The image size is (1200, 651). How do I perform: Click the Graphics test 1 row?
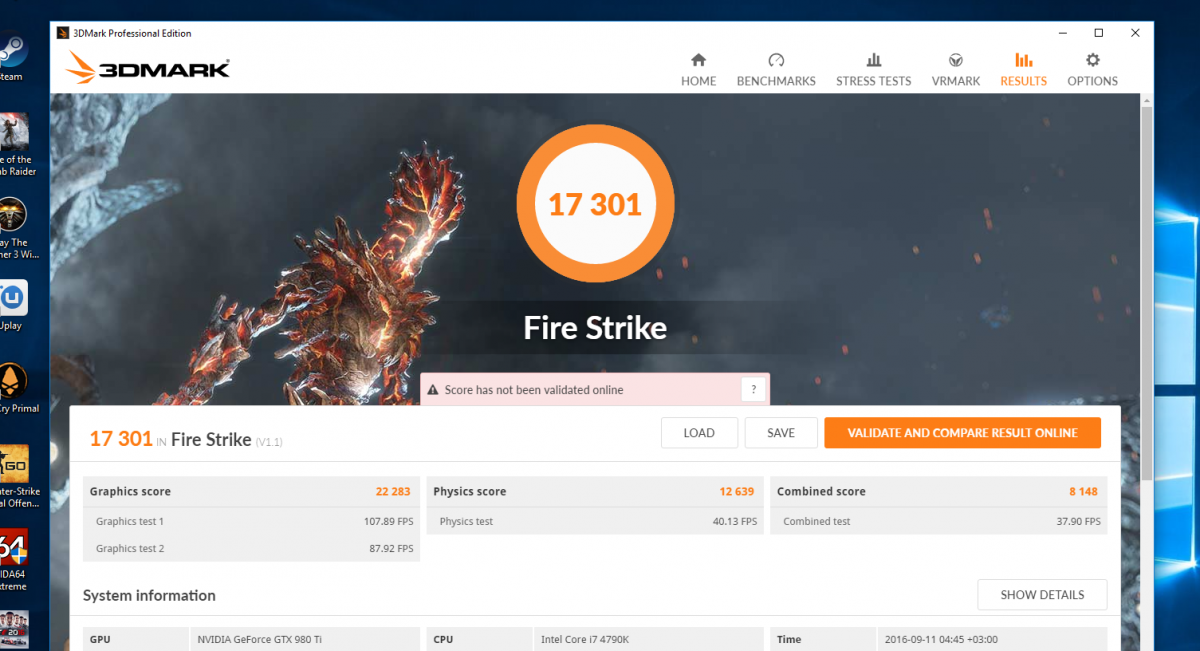[252, 521]
